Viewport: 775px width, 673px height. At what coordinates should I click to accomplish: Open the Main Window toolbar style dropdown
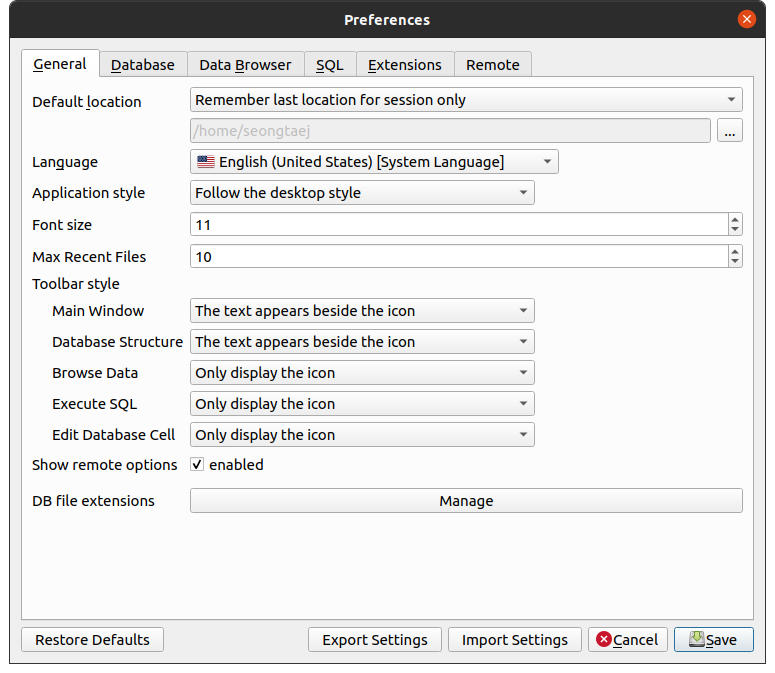[362, 311]
